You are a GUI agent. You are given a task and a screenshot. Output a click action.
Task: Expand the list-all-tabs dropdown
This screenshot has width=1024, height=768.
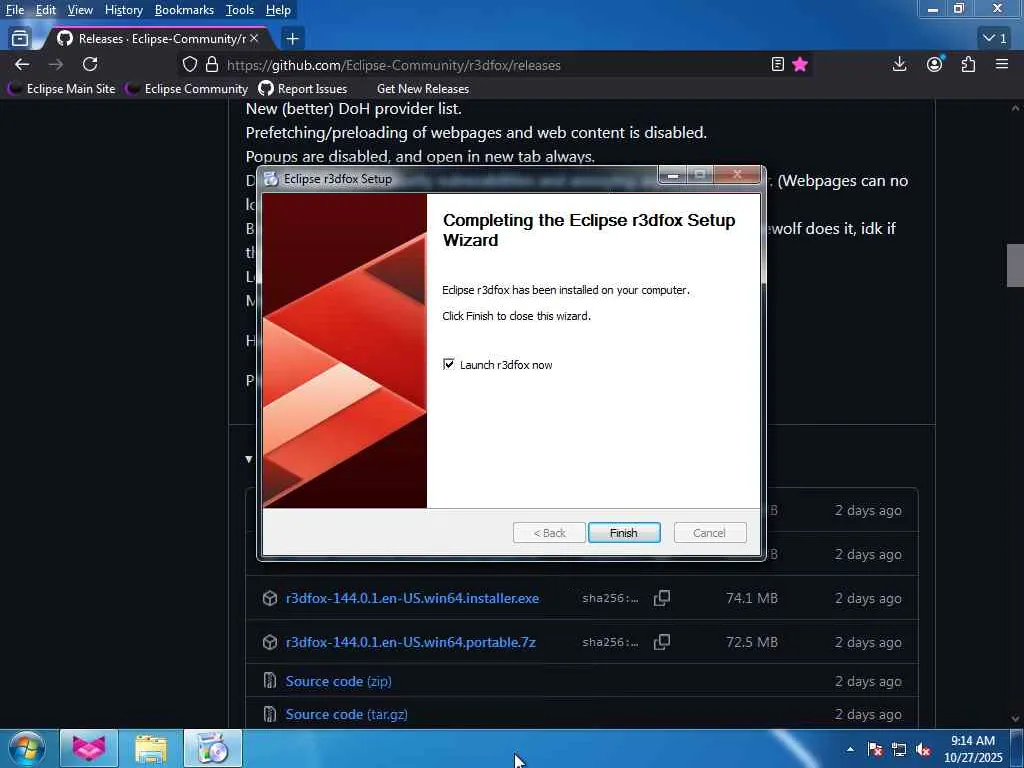pos(995,39)
